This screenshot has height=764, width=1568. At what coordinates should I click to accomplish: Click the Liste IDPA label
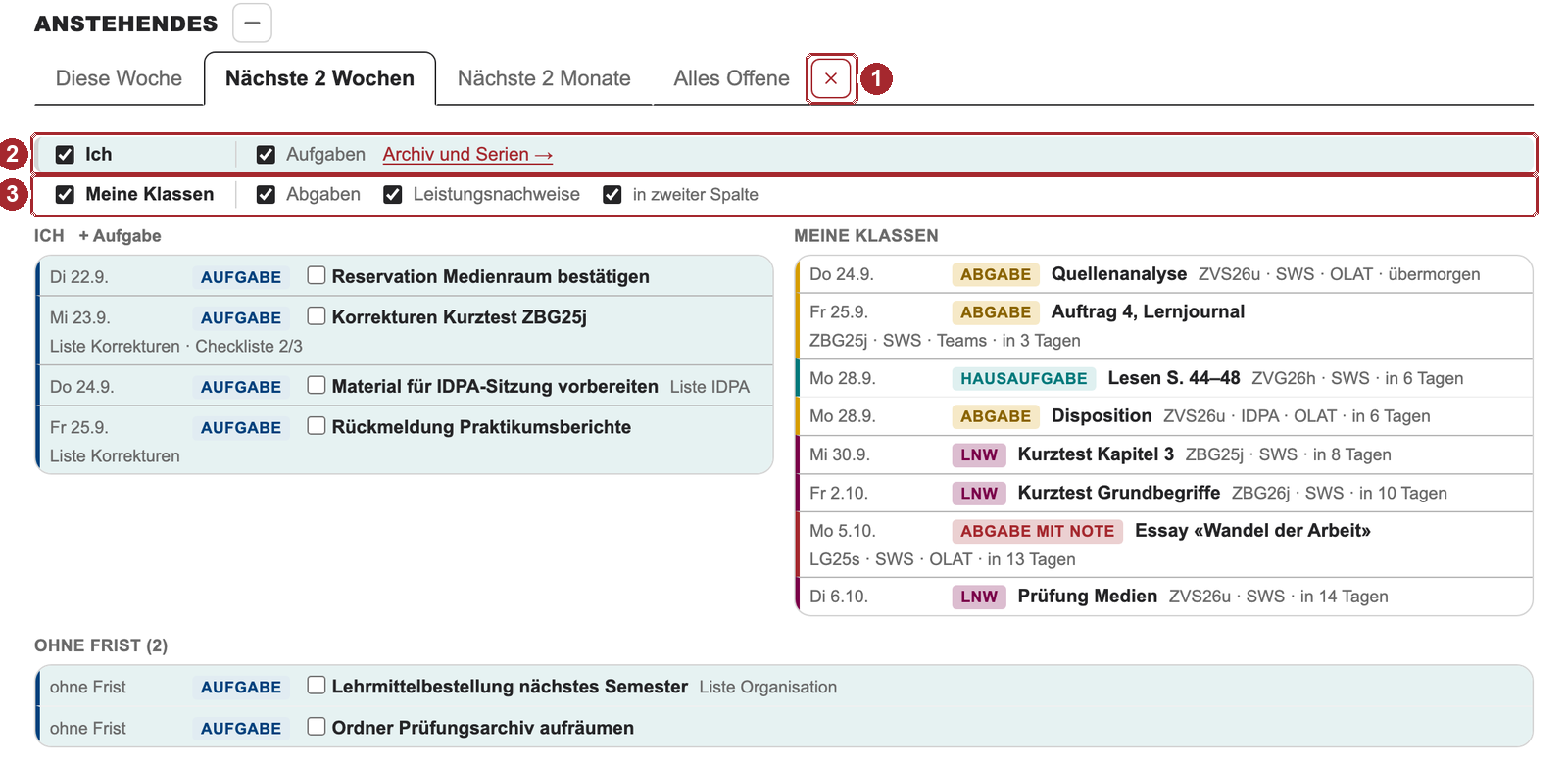click(710, 387)
